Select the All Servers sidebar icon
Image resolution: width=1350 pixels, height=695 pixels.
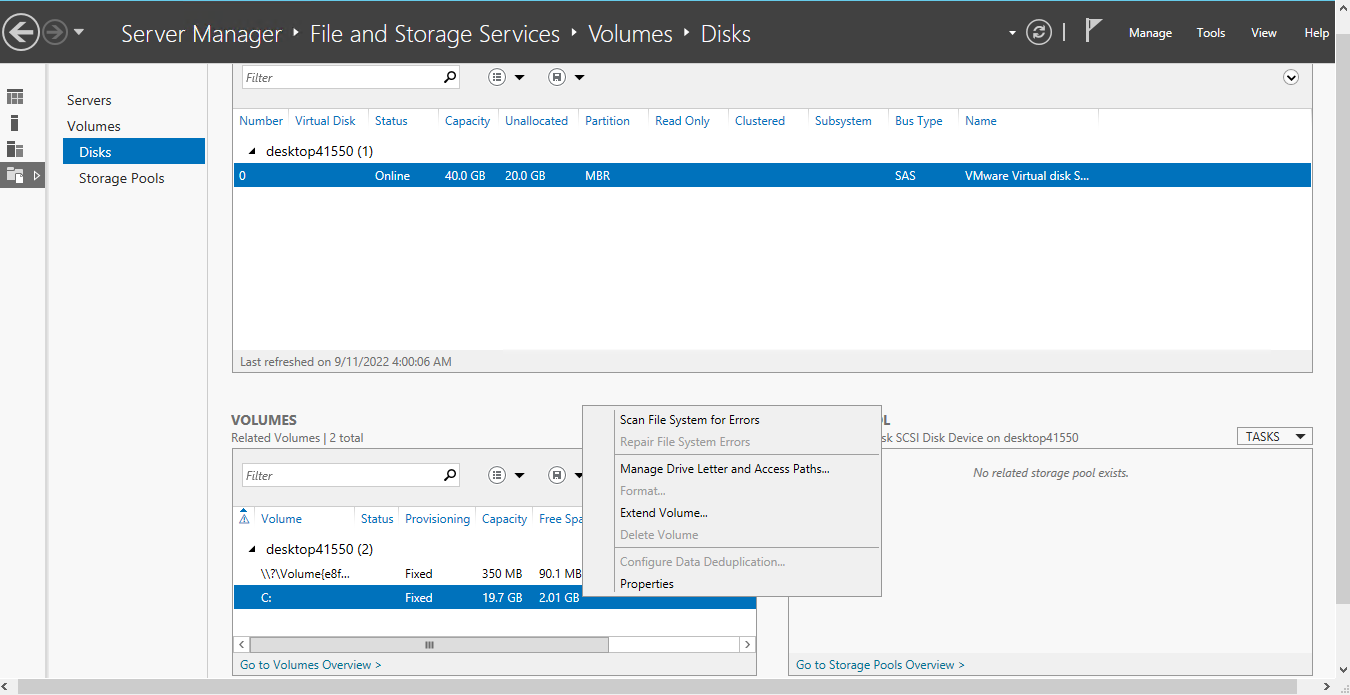click(x=15, y=149)
